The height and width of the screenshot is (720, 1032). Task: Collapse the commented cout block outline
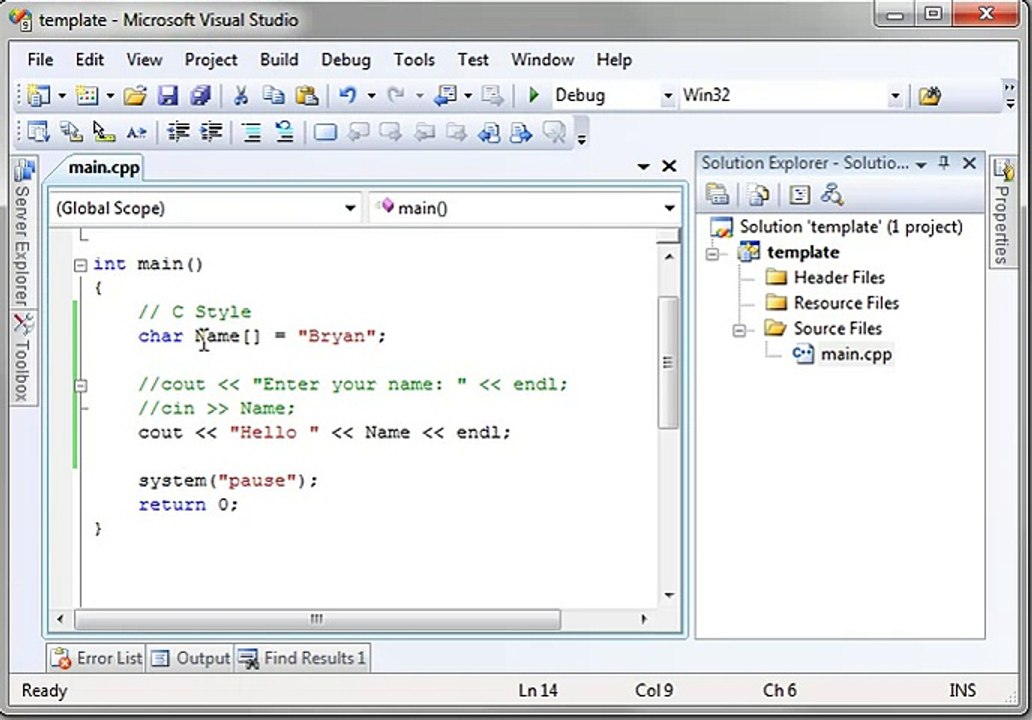point(80,386)
